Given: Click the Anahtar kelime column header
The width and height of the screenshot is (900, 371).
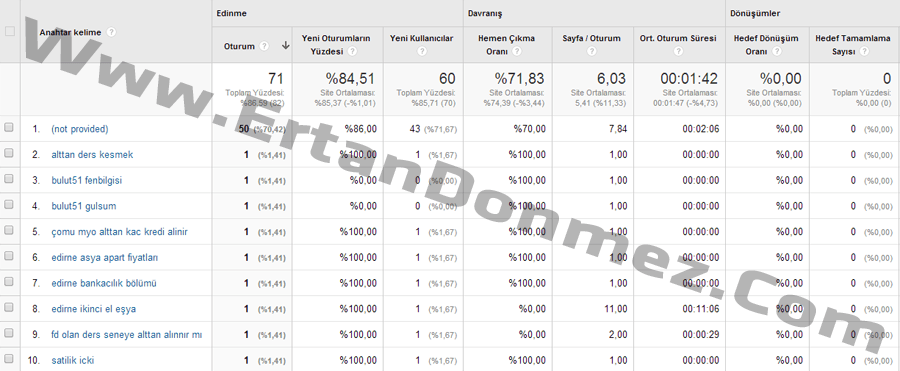Looking at the screenshot, I should [70, 33].
